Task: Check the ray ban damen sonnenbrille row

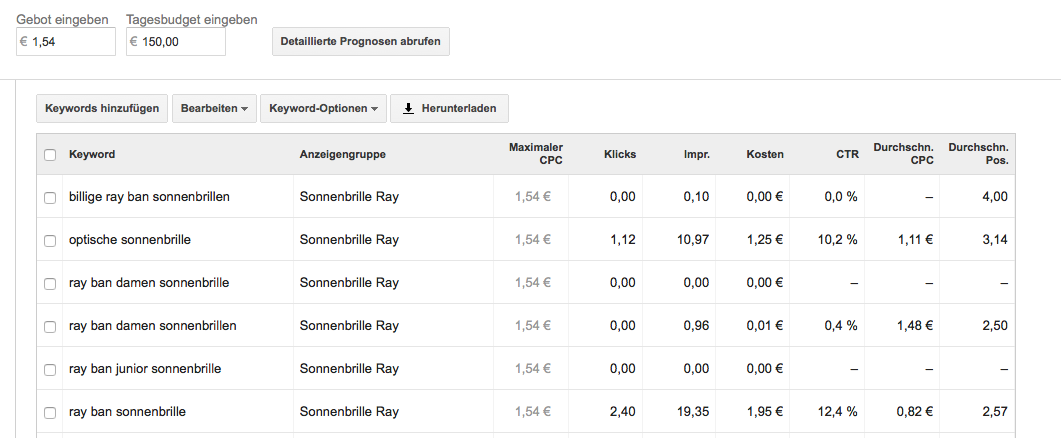Action: pos(50,284)
